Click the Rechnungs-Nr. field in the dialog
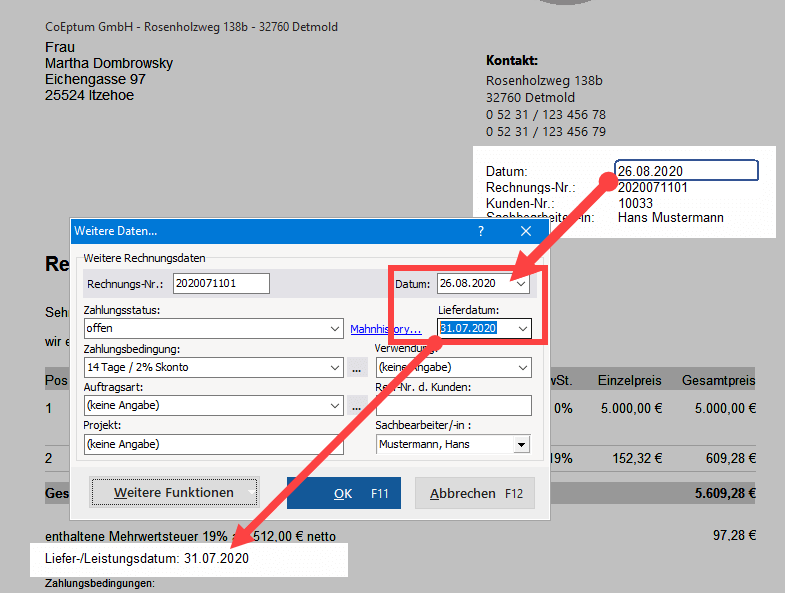 (x=221, y=284)
